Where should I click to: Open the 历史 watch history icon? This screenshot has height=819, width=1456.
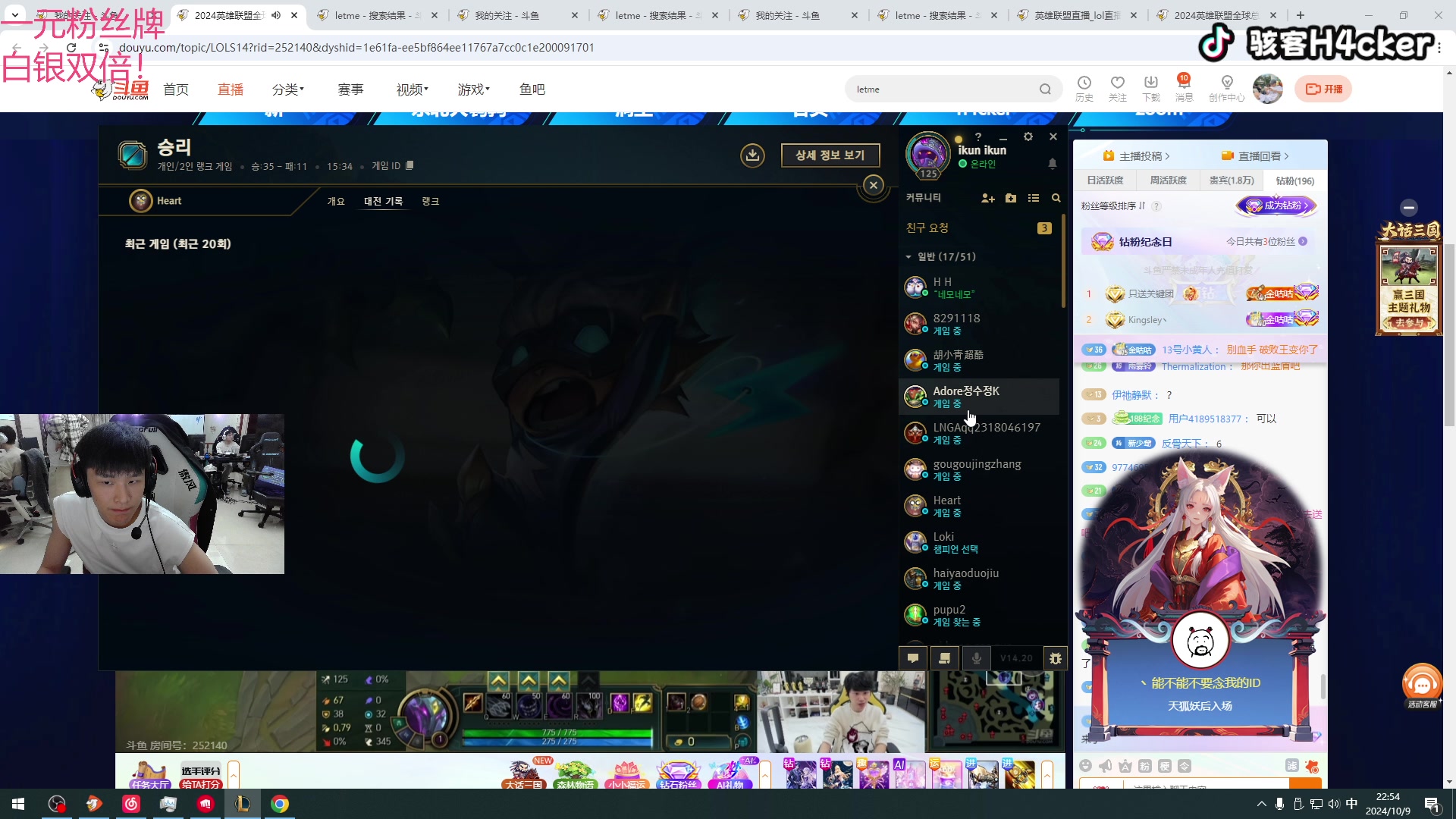click(1084, 88)
